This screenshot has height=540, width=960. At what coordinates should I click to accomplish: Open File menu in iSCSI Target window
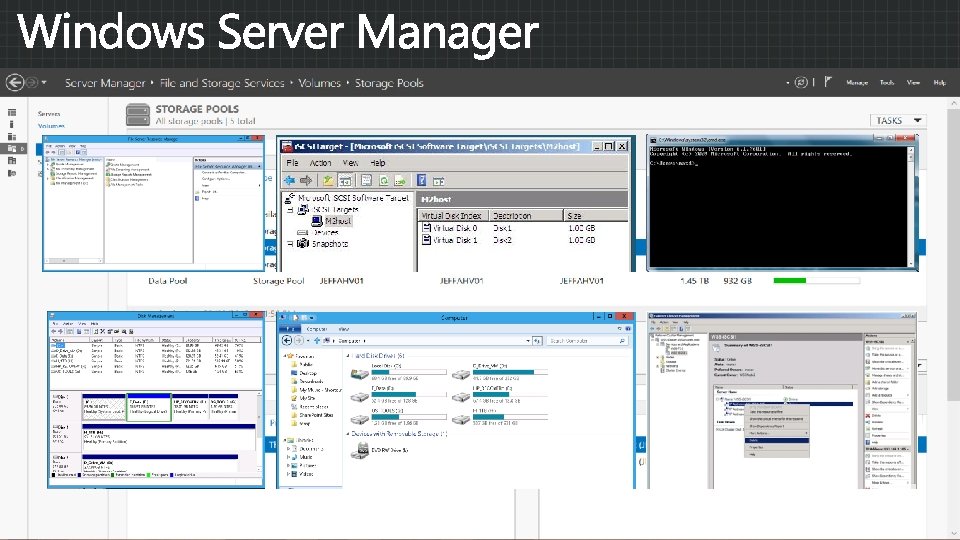pyautogui.click(x=293, y=163)
